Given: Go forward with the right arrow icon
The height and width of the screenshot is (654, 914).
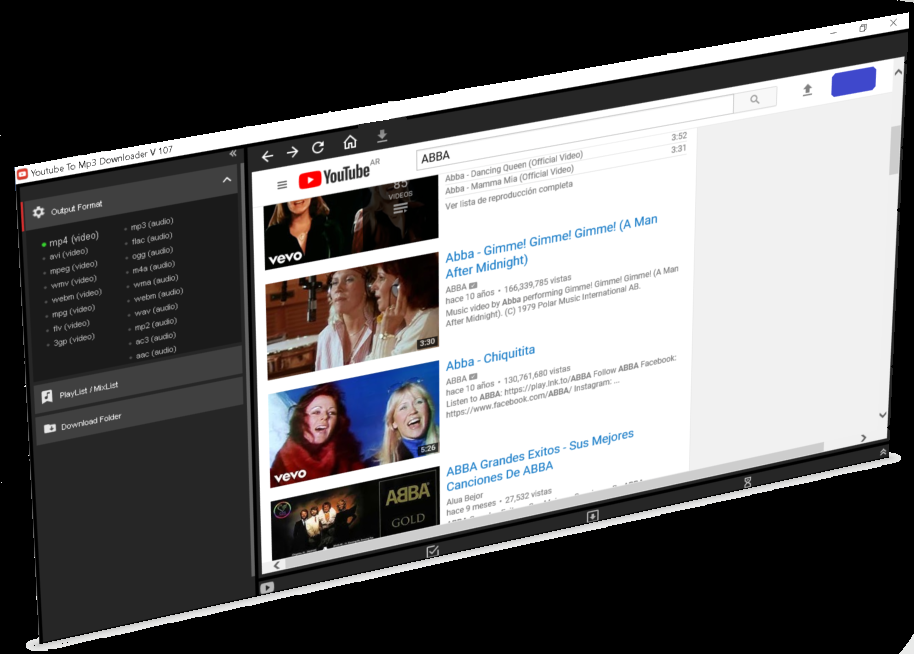Looking at the screenshot, I should 292,152.
